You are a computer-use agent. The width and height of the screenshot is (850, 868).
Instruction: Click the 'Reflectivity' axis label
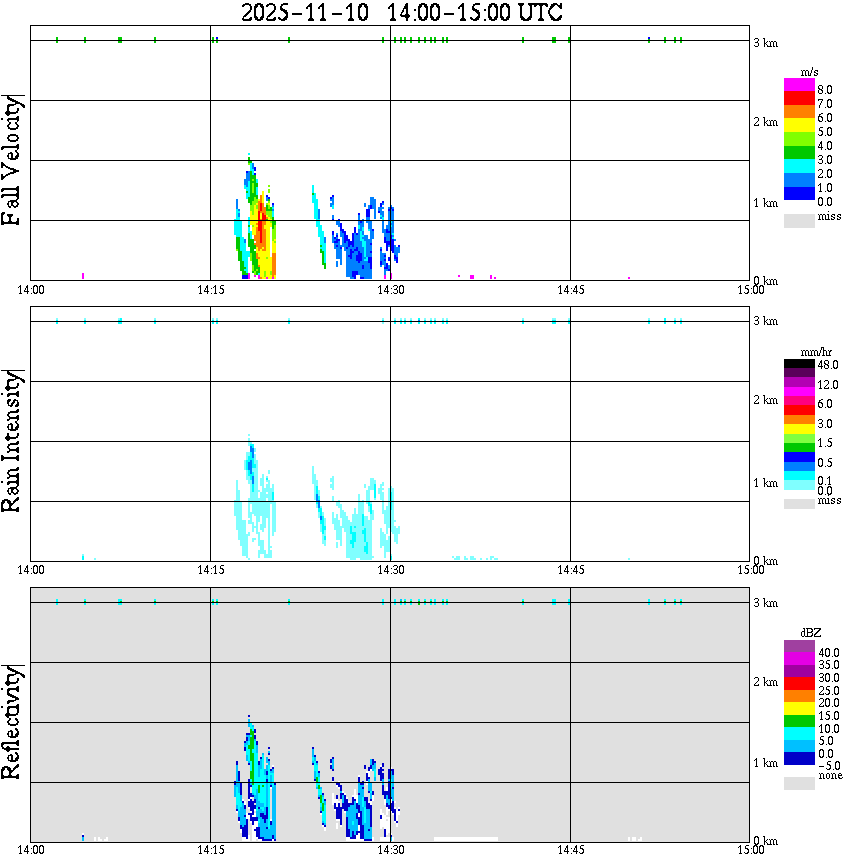tap(12, 722)
